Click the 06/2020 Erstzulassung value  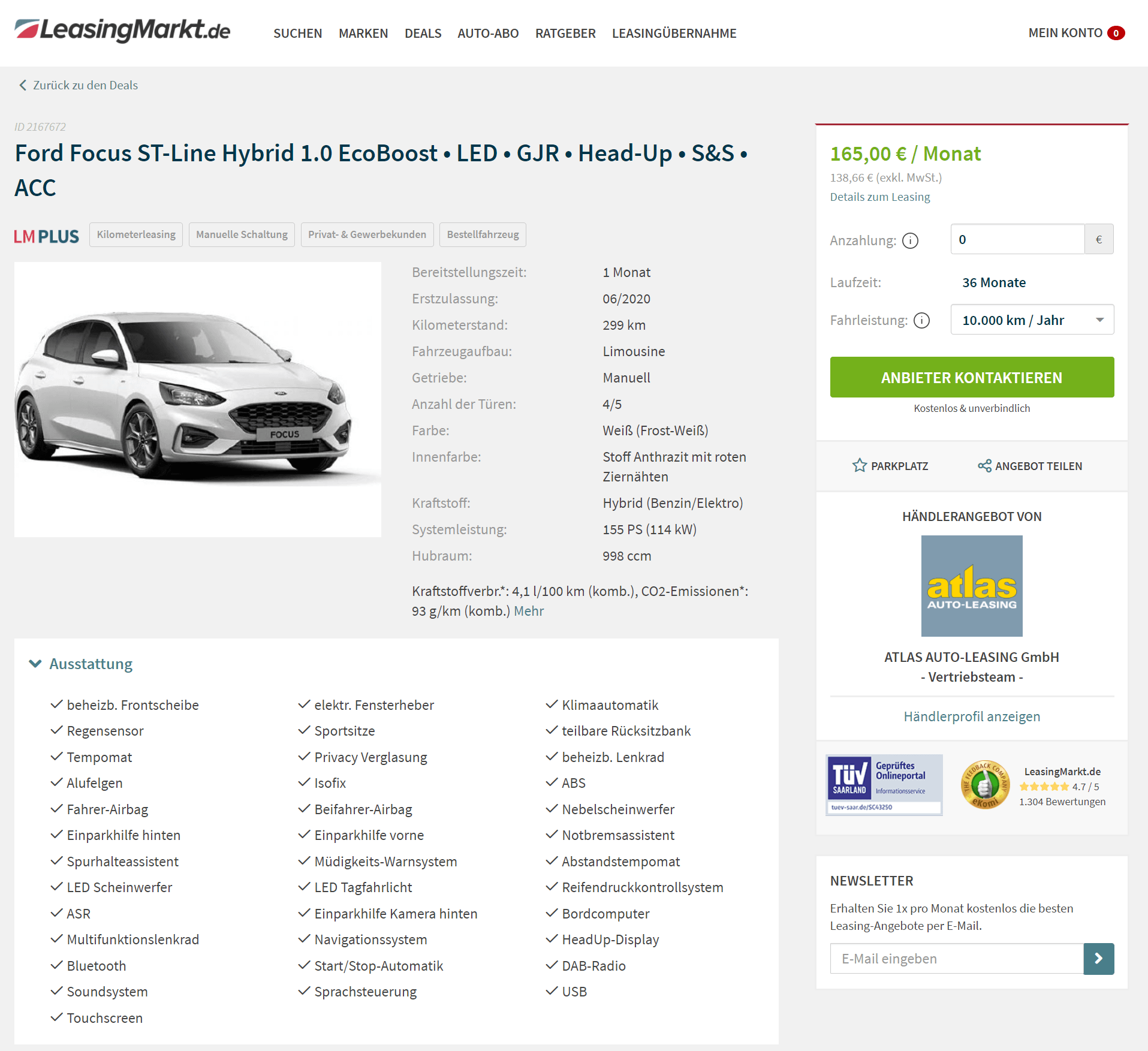[x=626, y=299]
